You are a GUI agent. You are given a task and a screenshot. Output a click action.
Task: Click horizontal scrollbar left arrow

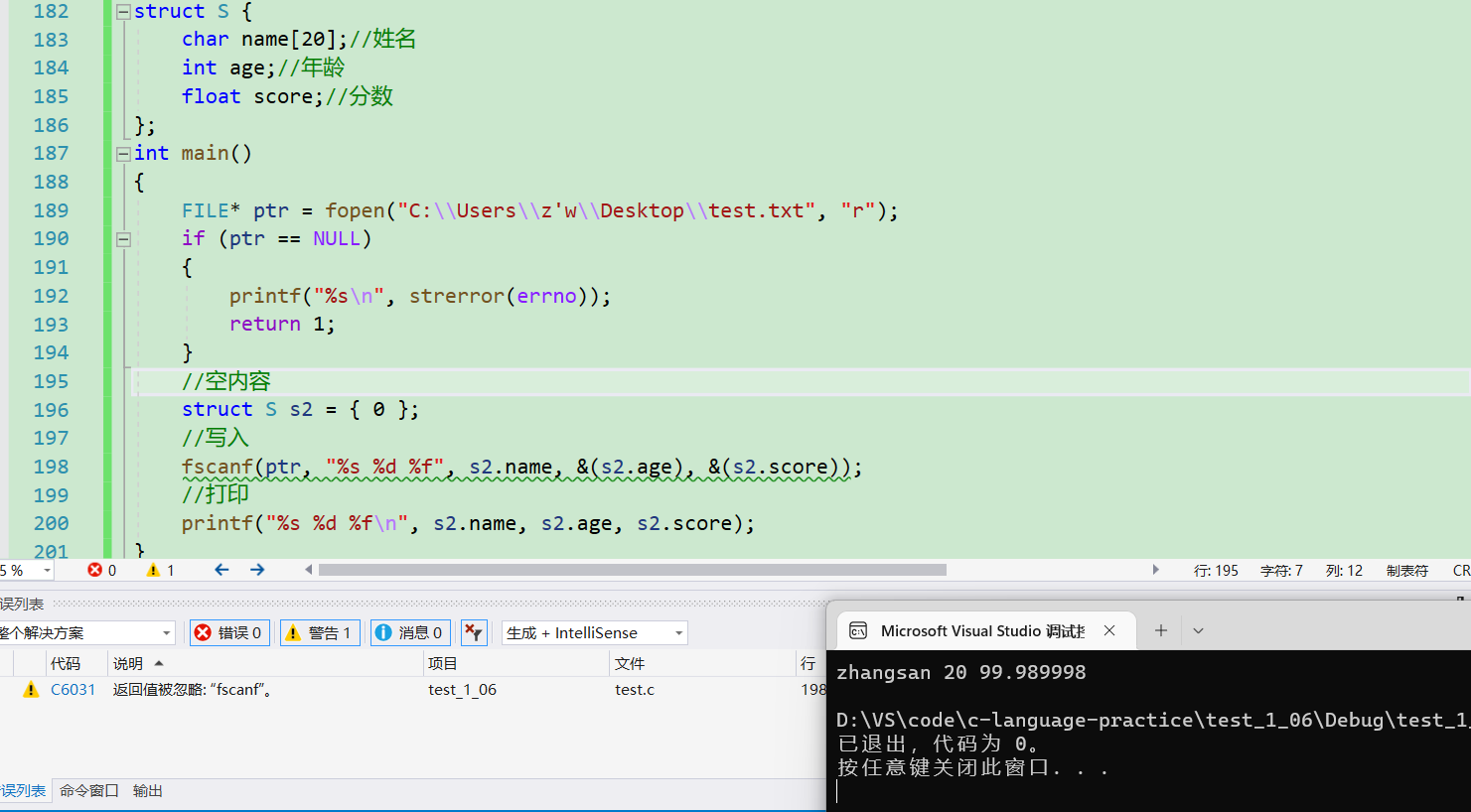click(309, 570)
